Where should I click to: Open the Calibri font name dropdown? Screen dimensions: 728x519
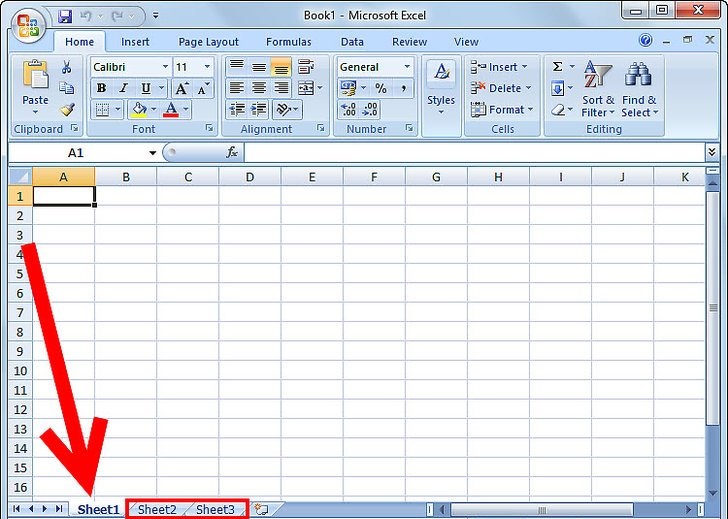(165, 67)
